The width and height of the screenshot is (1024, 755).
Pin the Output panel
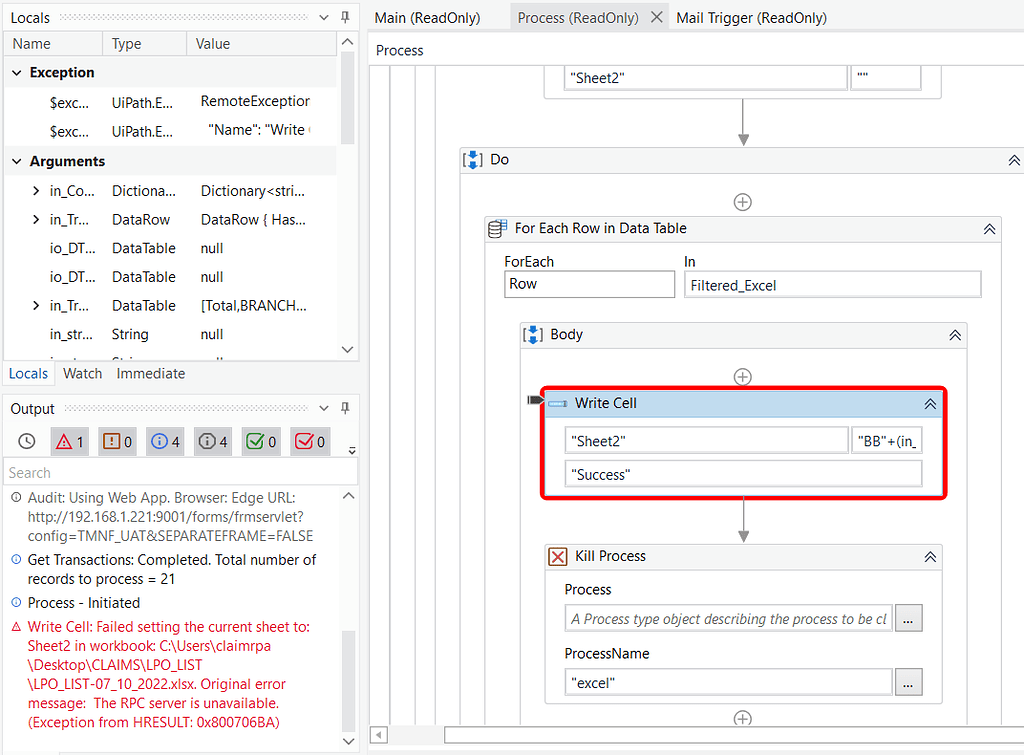click(345, 408)
